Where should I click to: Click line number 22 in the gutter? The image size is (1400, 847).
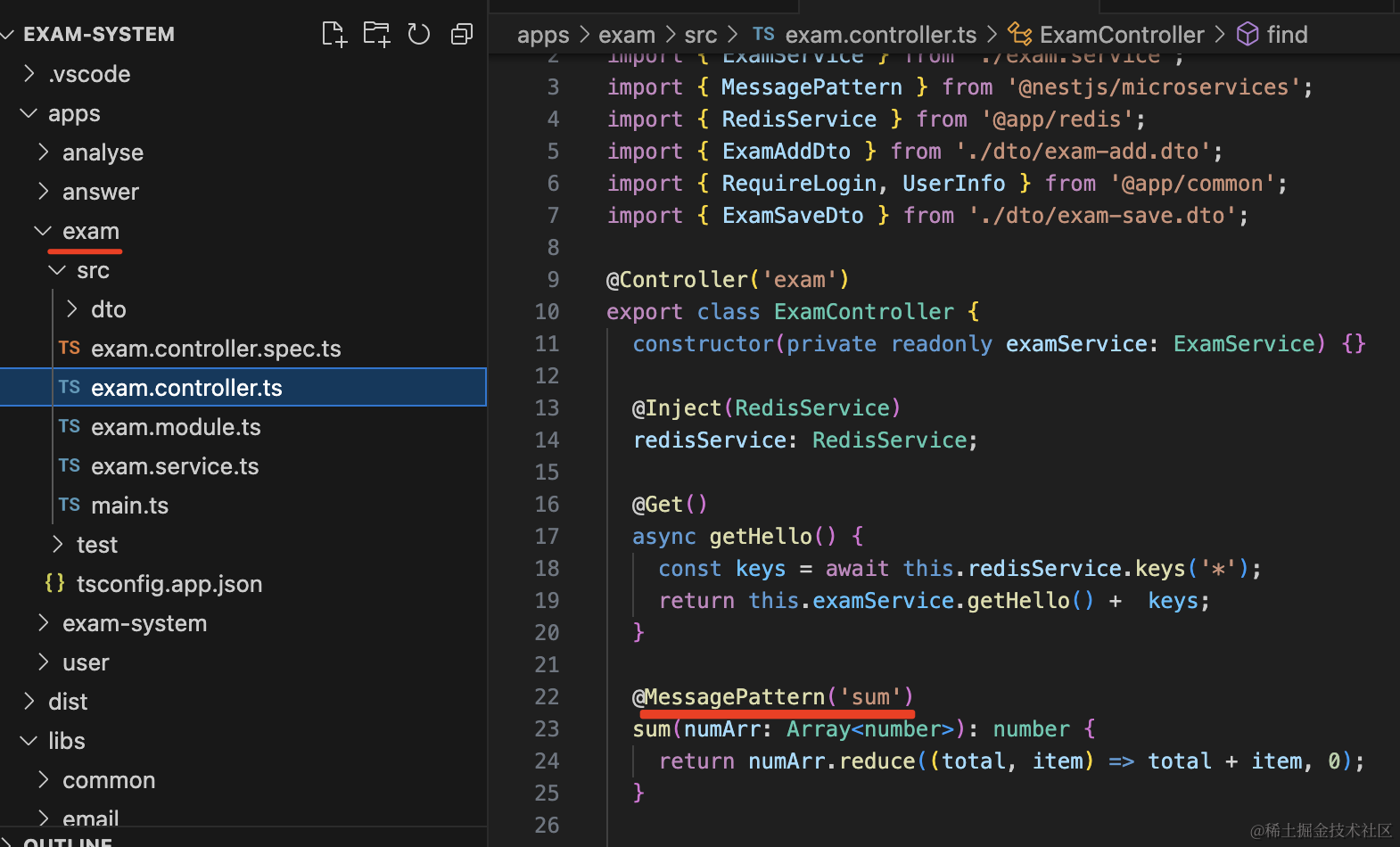coord(547,696)
